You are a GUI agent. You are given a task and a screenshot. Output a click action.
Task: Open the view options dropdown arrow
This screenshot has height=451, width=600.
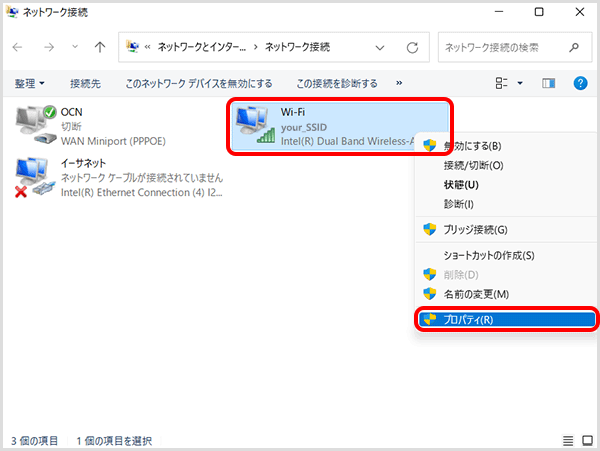click(x=520, y=83)
